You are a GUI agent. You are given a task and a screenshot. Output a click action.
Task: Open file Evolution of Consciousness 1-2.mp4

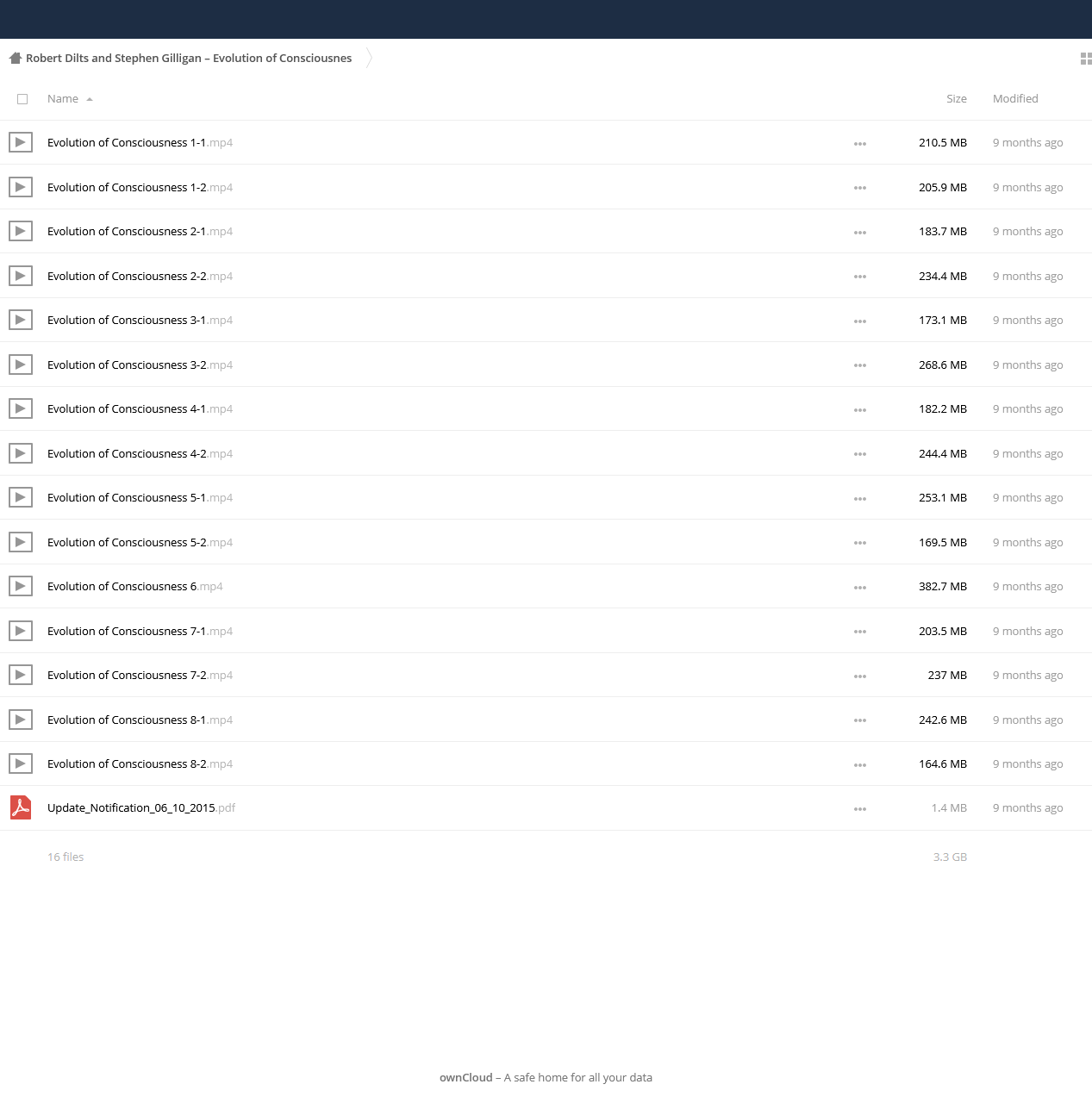tap(140, 188)
